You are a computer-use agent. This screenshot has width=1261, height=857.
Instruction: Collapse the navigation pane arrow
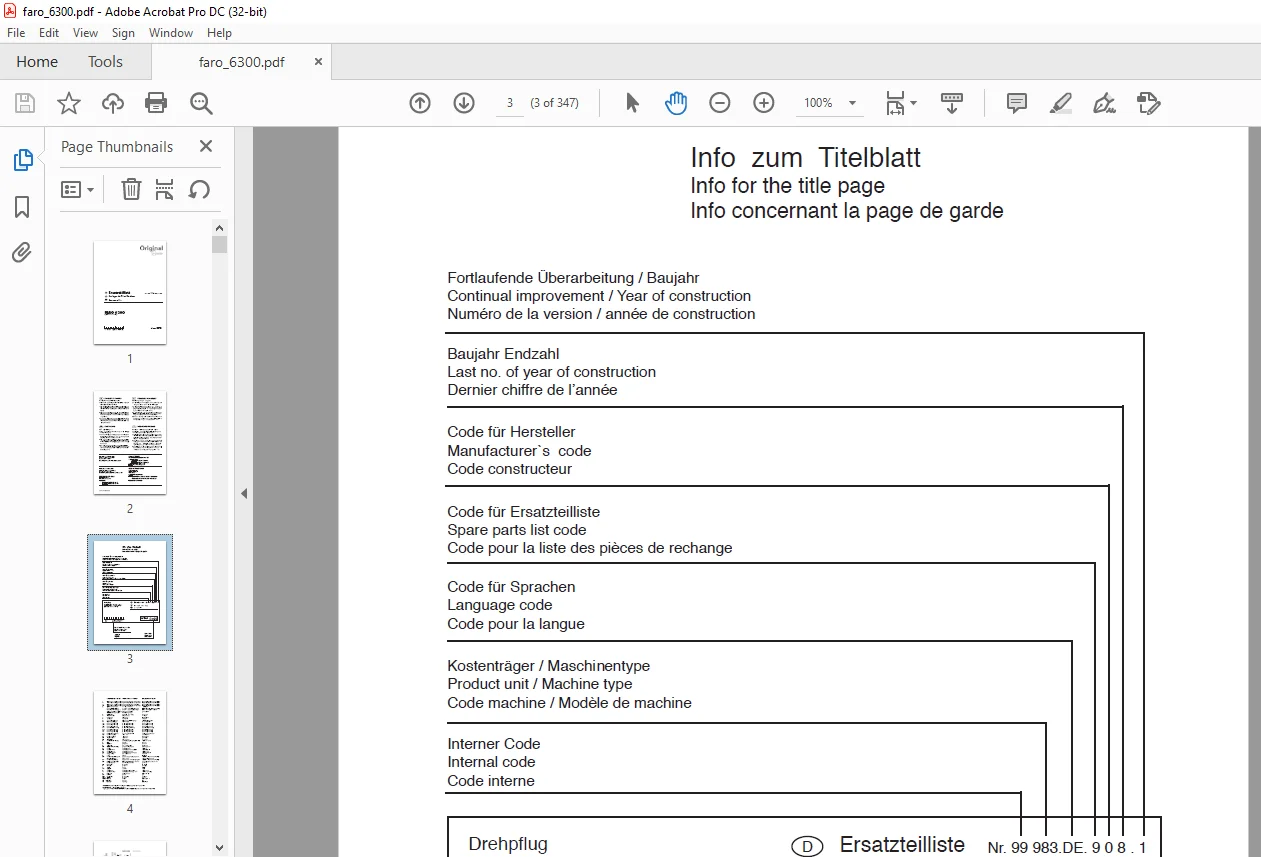[243, 493]
